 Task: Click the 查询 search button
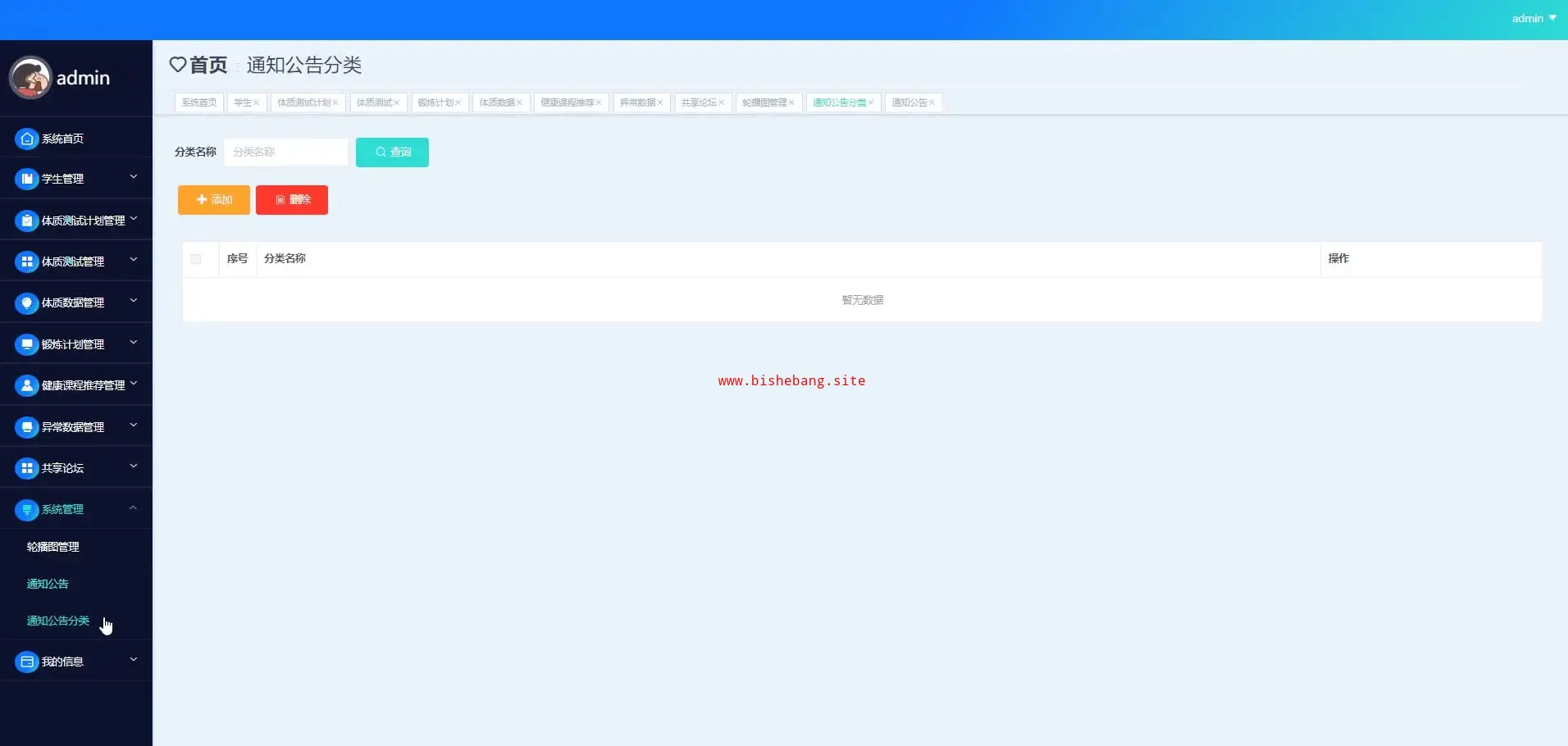pyautogui.click(x=392, y=152)
